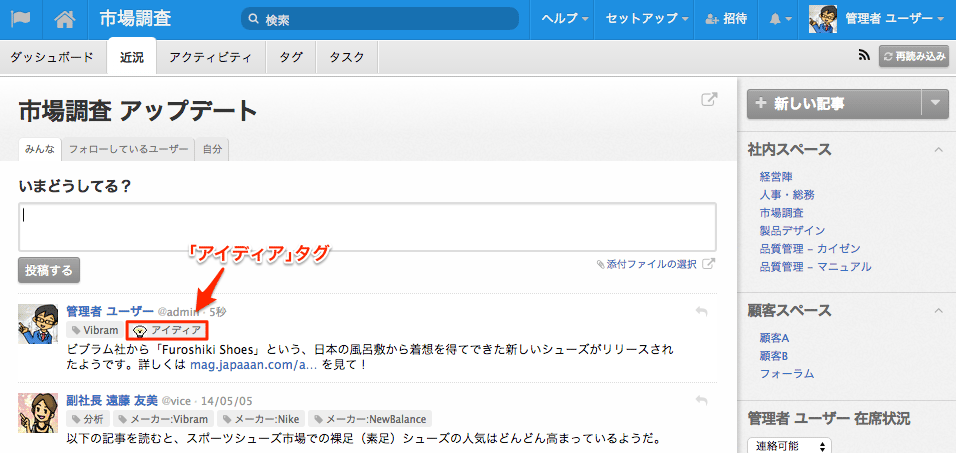
Task: Collapse the 顧客スペース section
Action: click(x=938, y=310)
